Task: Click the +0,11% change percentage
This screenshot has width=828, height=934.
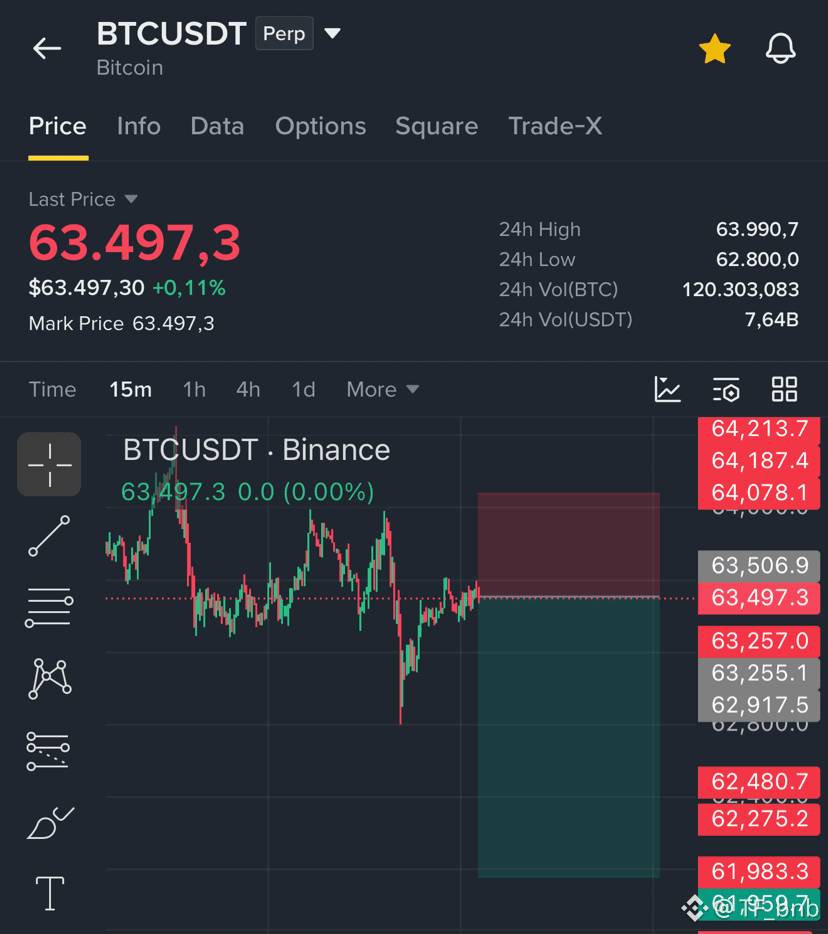Action: pos(189,288)
